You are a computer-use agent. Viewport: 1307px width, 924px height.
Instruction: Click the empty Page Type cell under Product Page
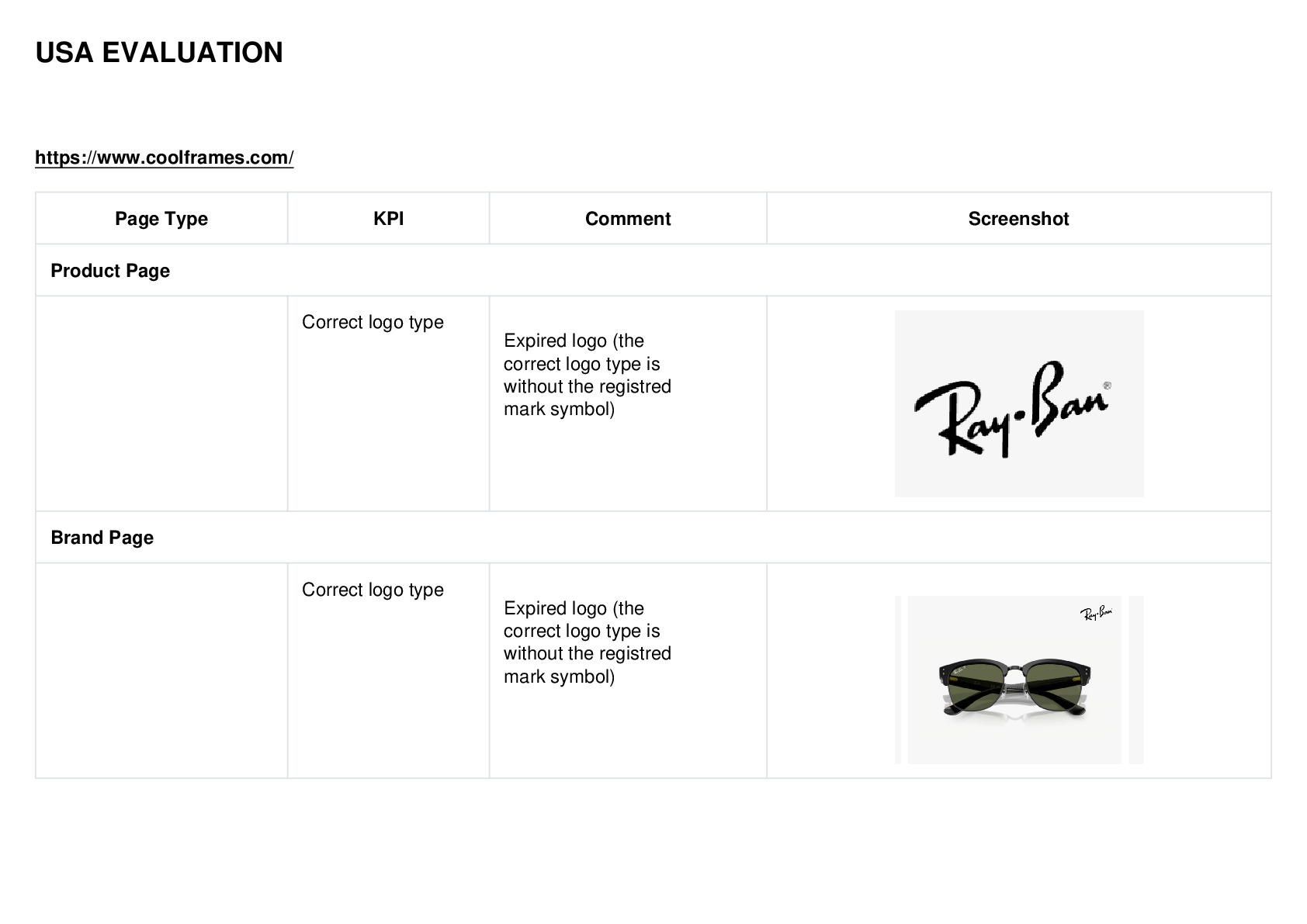tap(161, 403)
